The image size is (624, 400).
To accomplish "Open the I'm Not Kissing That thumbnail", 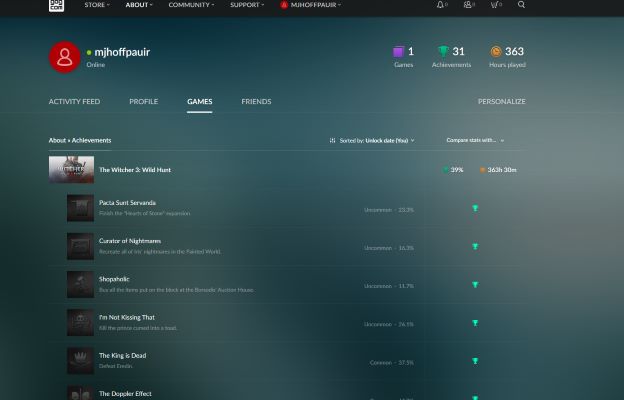I will pyautogui.click(x=80, y=322).
